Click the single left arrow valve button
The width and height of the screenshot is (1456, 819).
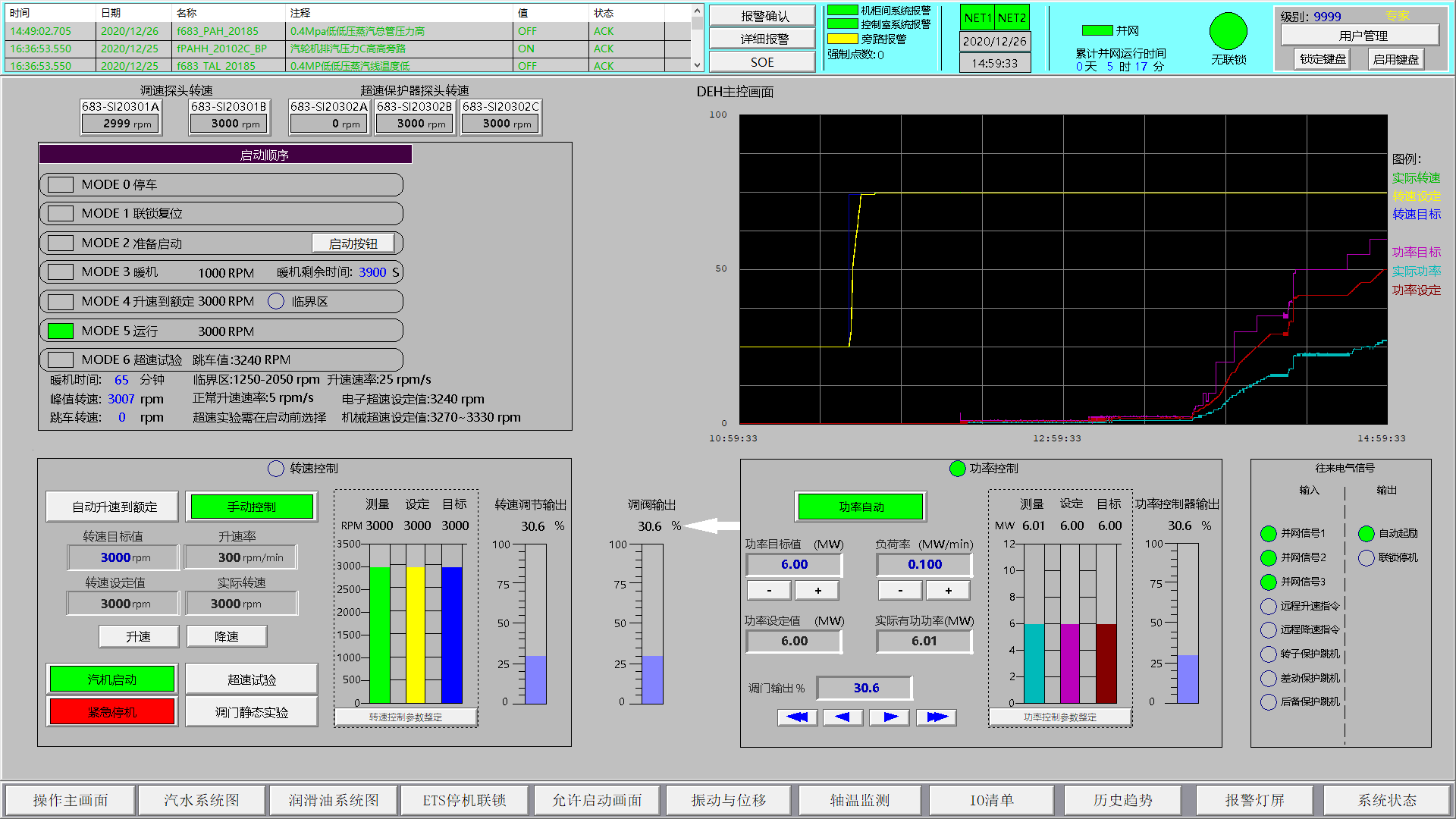click(x=843, y=717)
